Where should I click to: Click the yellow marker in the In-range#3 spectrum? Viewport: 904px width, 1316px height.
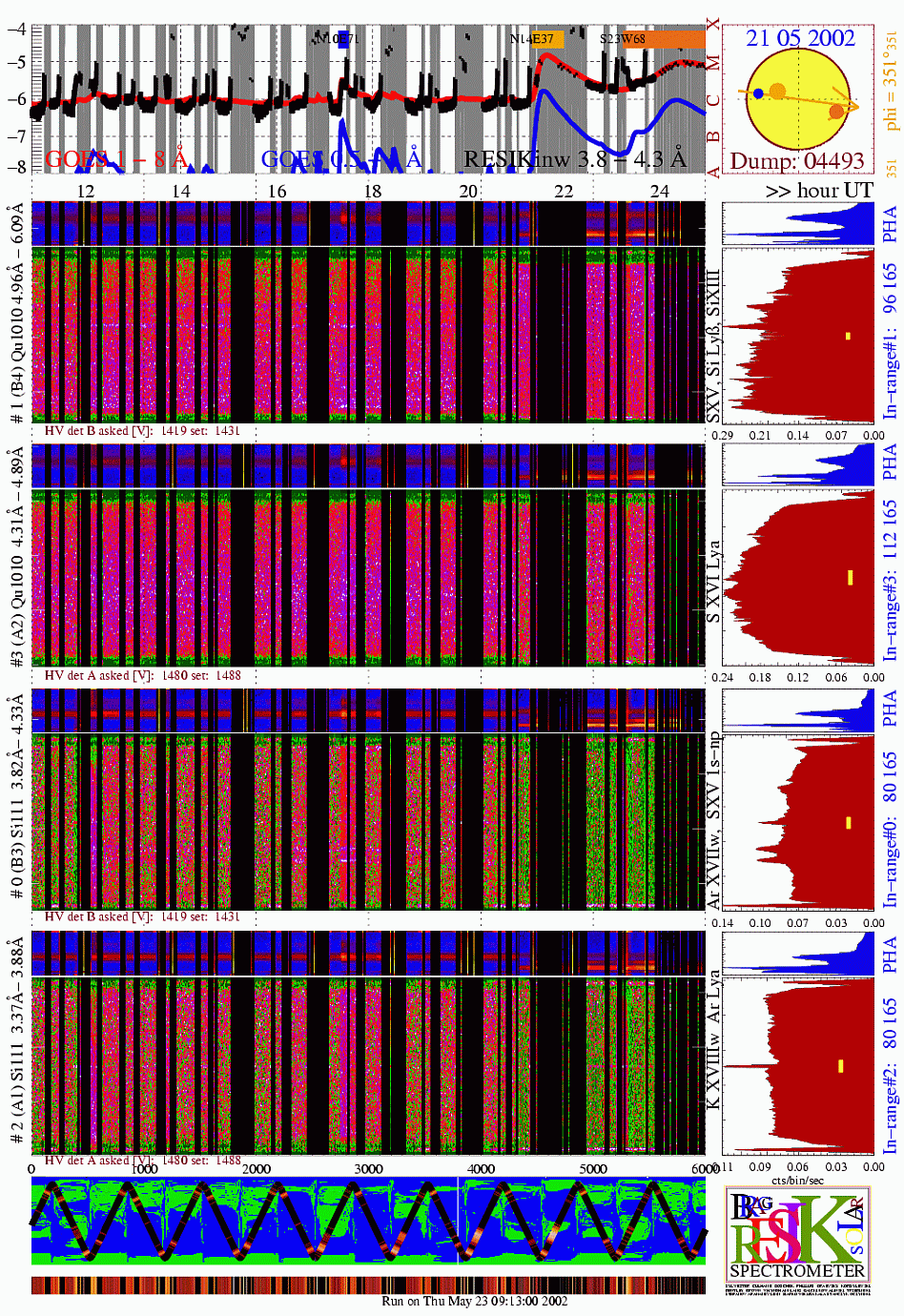pos(850,577)
